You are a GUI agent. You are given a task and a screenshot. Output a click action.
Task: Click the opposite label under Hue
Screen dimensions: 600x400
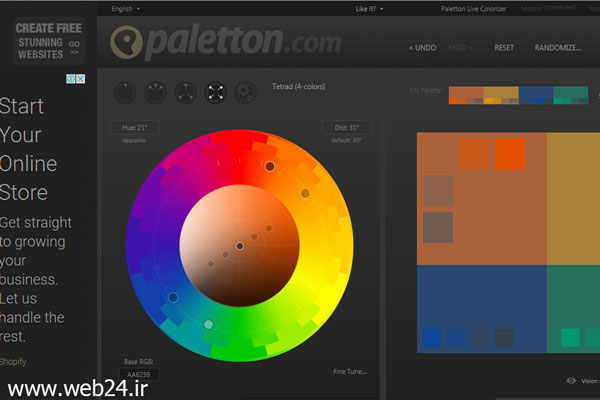(x=134, y=140)
